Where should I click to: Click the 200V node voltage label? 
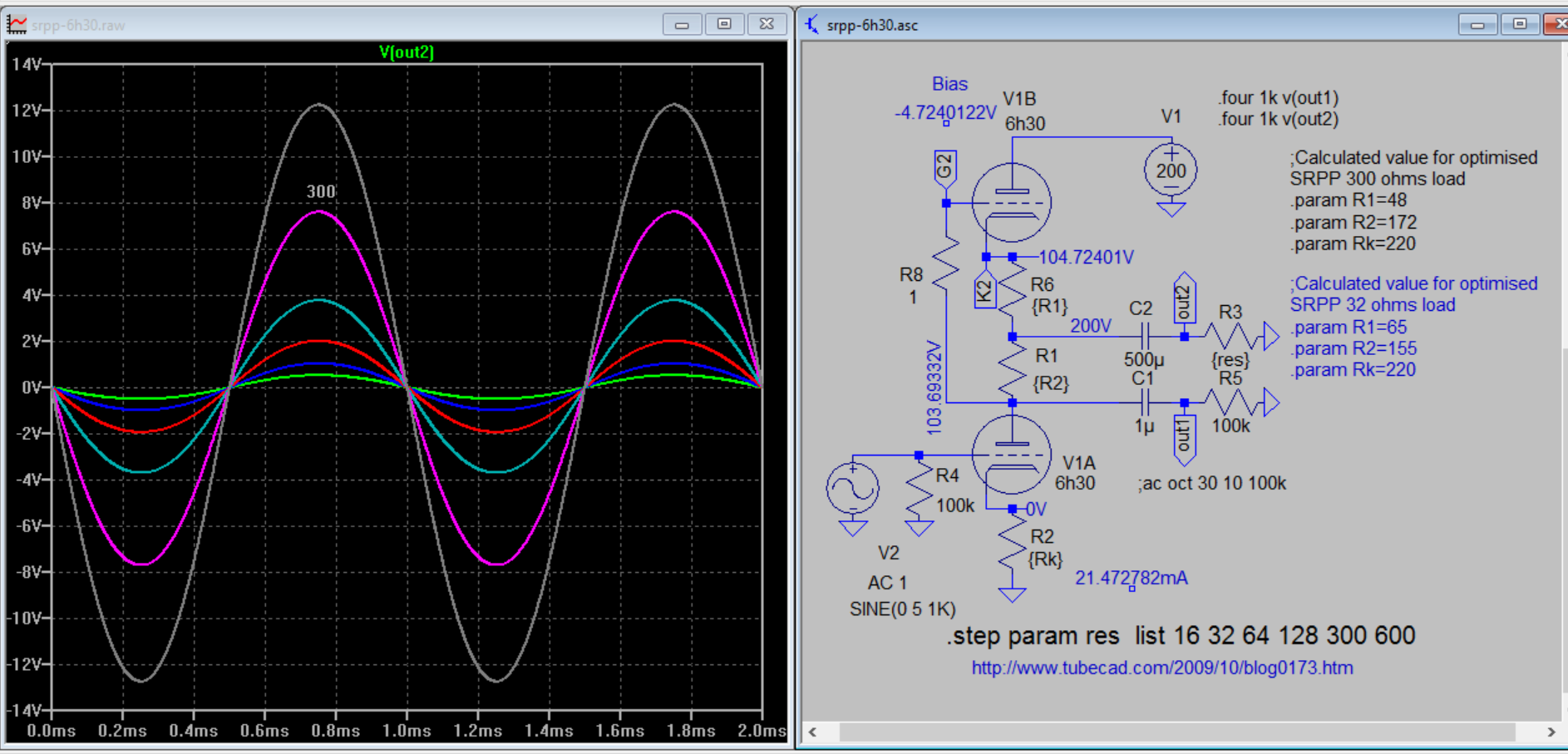pyautogui.click(x=1091, y=326)
